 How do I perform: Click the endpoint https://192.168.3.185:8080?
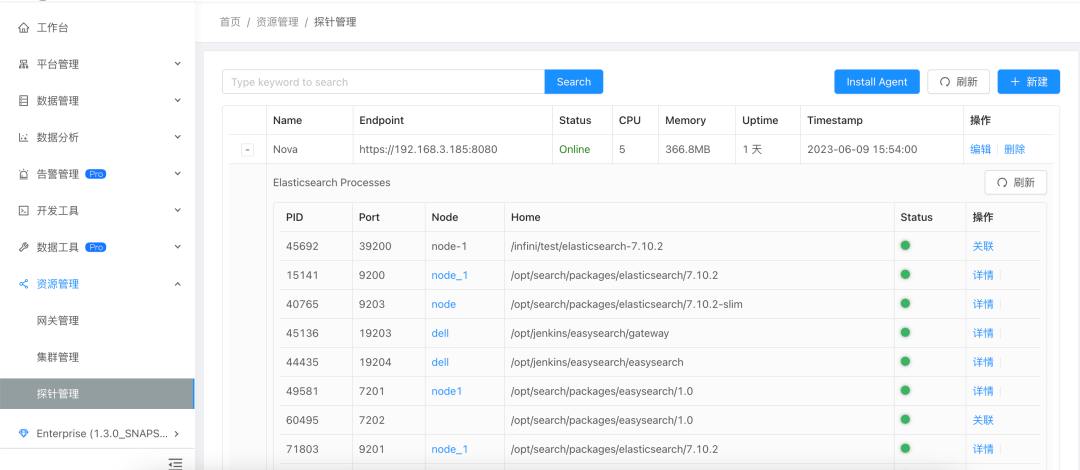tap(428, 149)
